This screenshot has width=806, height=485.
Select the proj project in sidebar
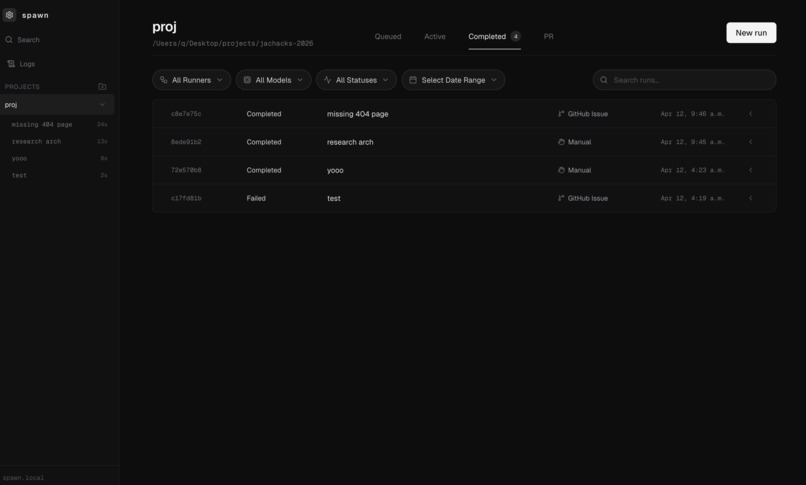[57, 104]
